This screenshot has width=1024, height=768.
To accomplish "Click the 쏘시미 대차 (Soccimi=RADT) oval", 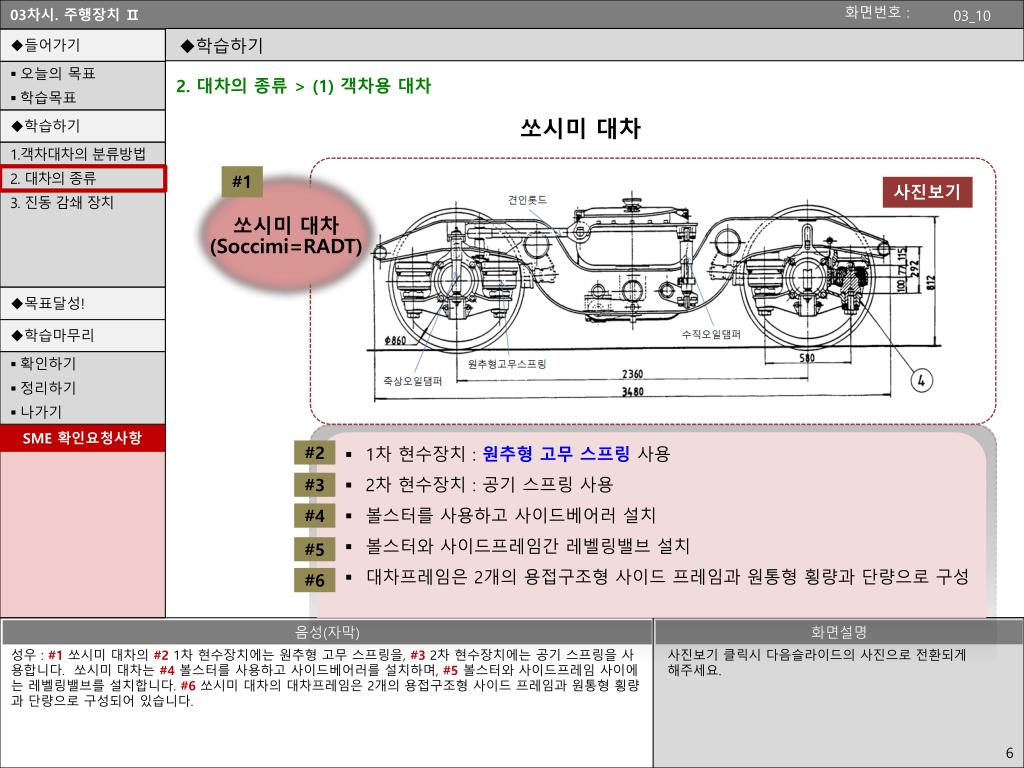I will [286, 233].
